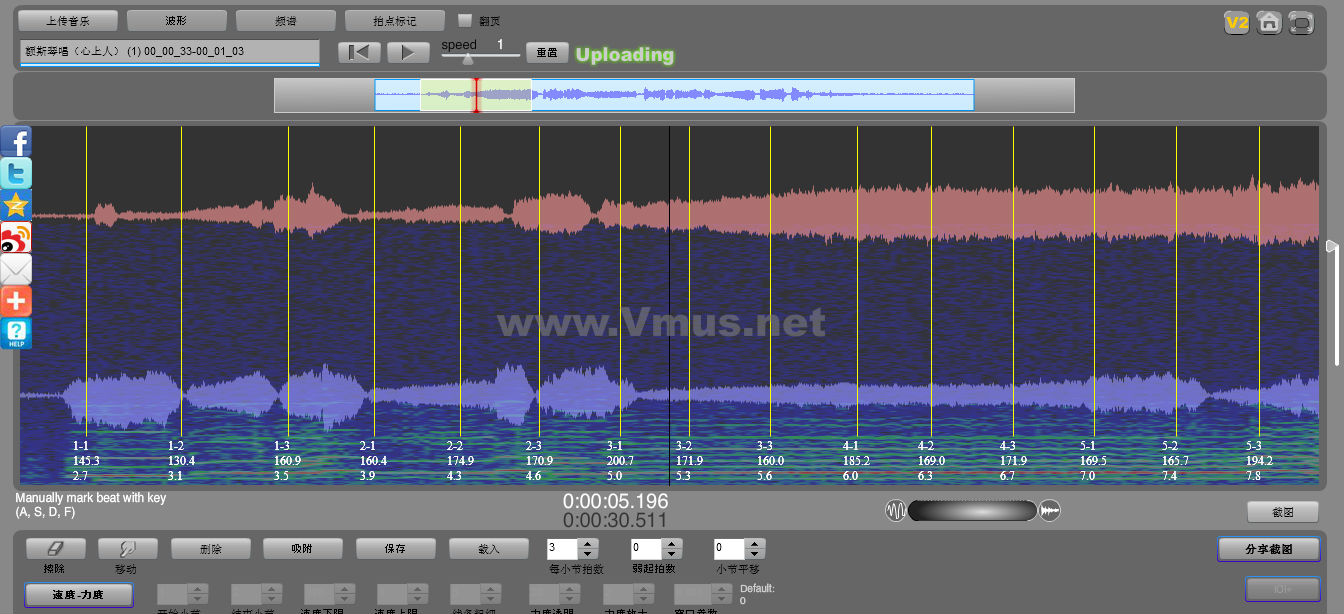Switch to the 波形 waveform view
This screenshot has width=1344, height=614.
click(x=176, y=20)
